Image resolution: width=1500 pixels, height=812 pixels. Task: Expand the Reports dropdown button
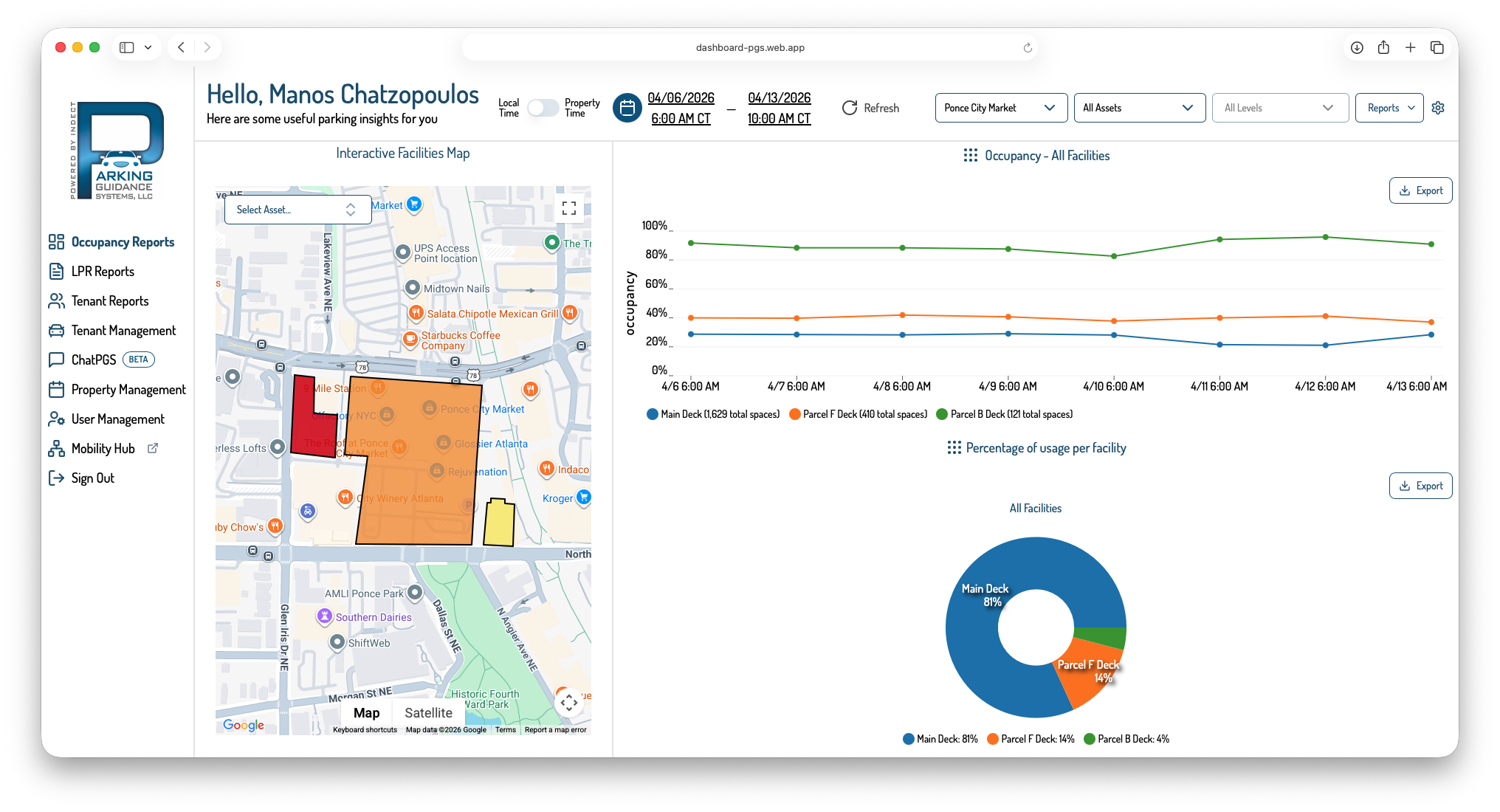1389,108
